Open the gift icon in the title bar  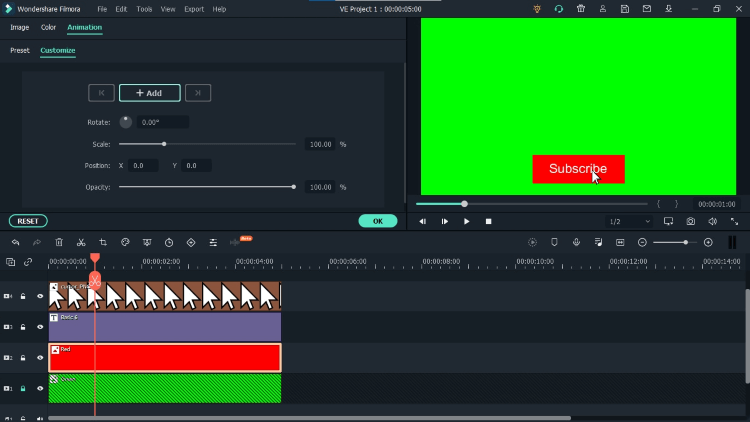pos(581,9)
